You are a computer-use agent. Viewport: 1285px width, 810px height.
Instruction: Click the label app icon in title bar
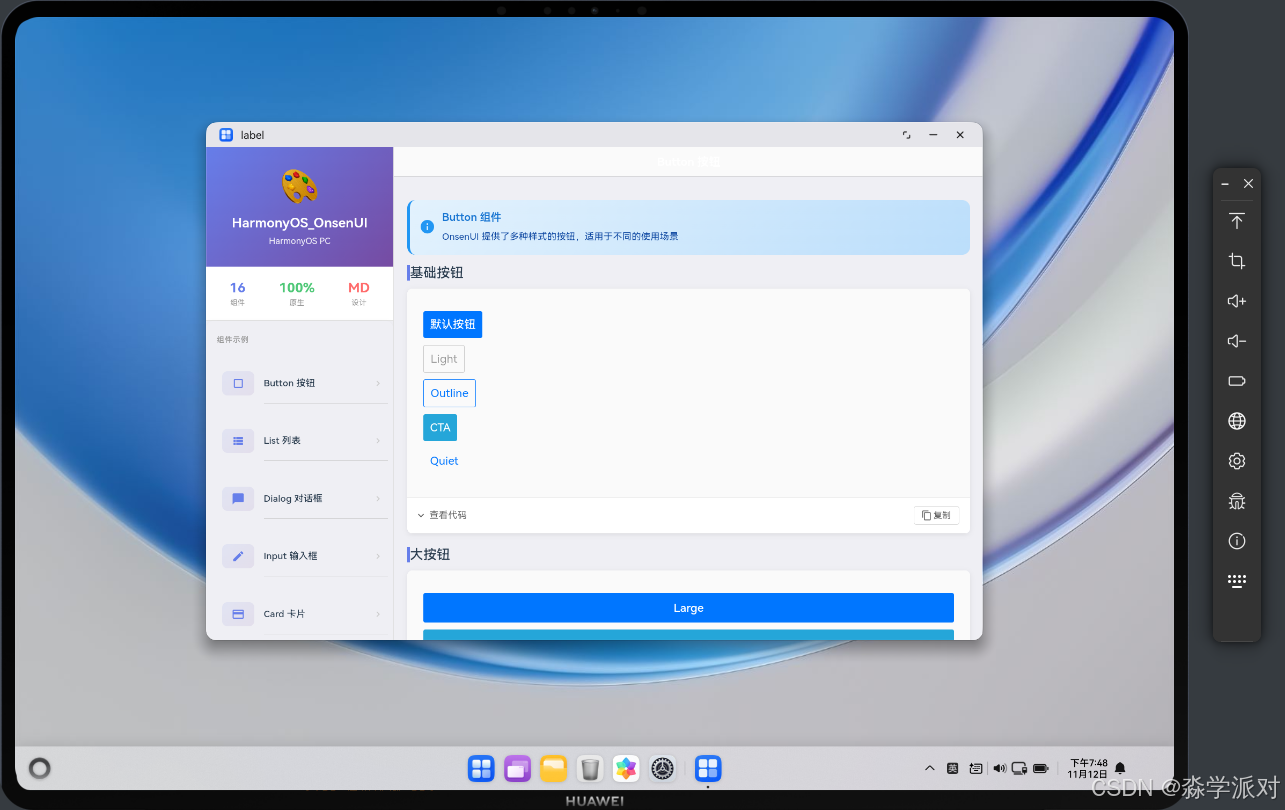click(x=226, y=135)
